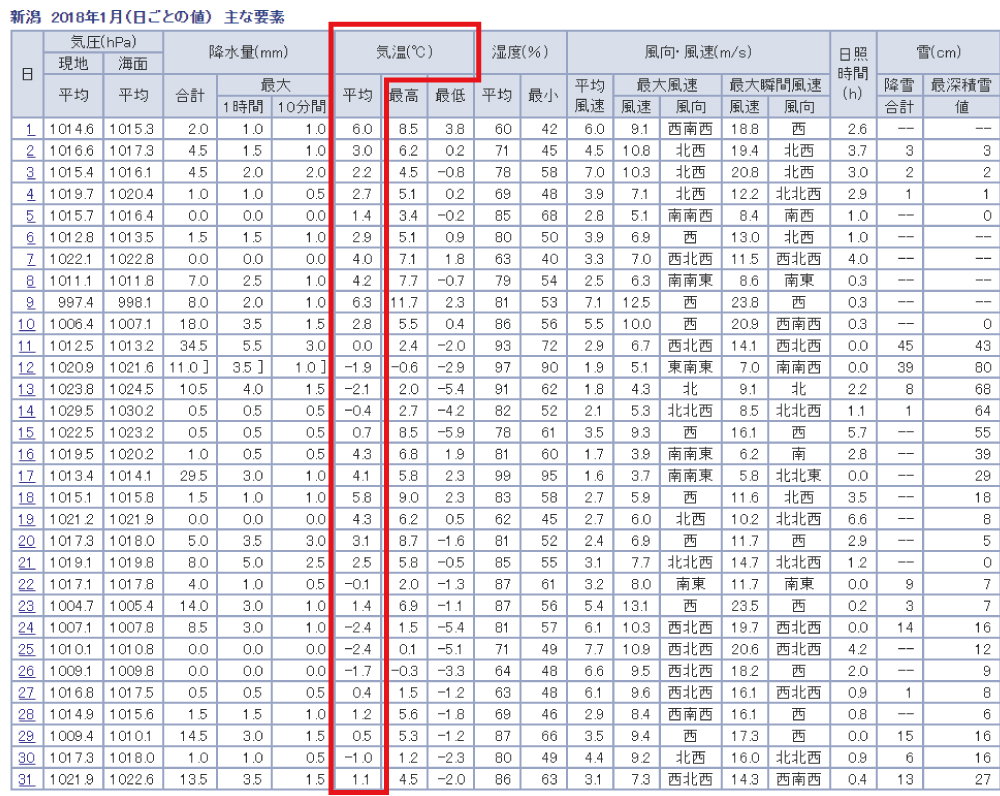
Task: Click the 日照時間(h) header cell
Action: click(x=850, y=73)
